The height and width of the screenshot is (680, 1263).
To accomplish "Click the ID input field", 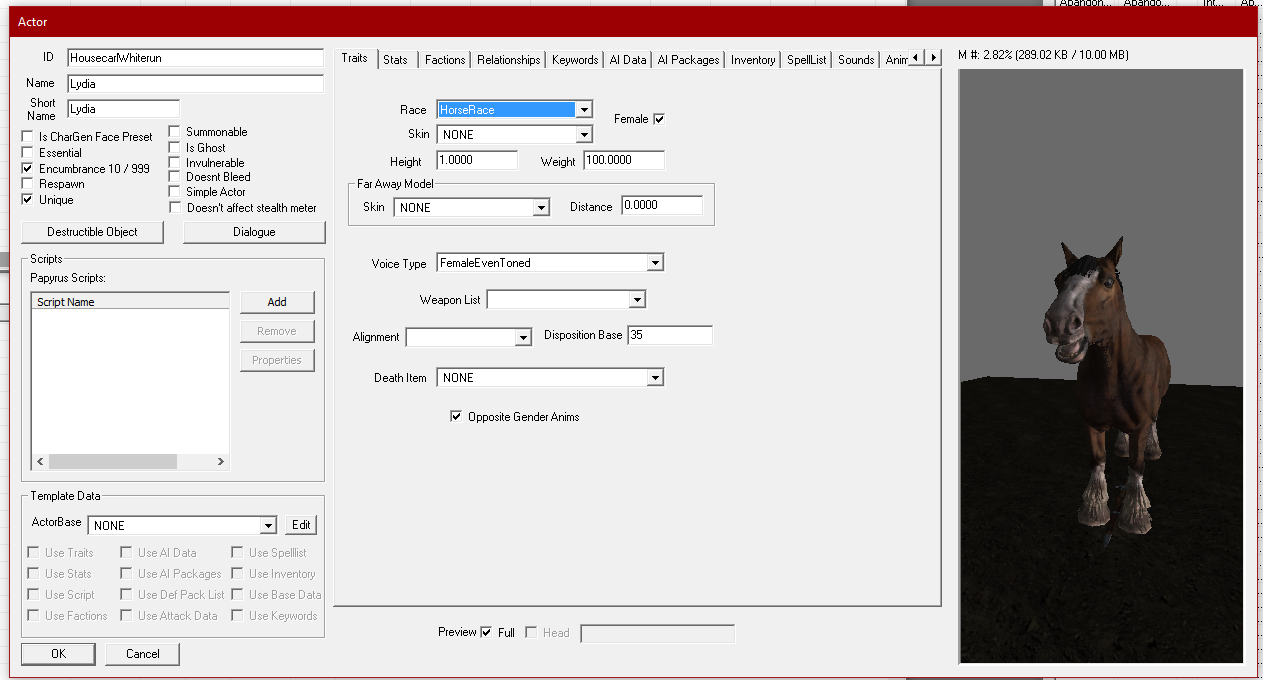I will click(x=196, y=58).
